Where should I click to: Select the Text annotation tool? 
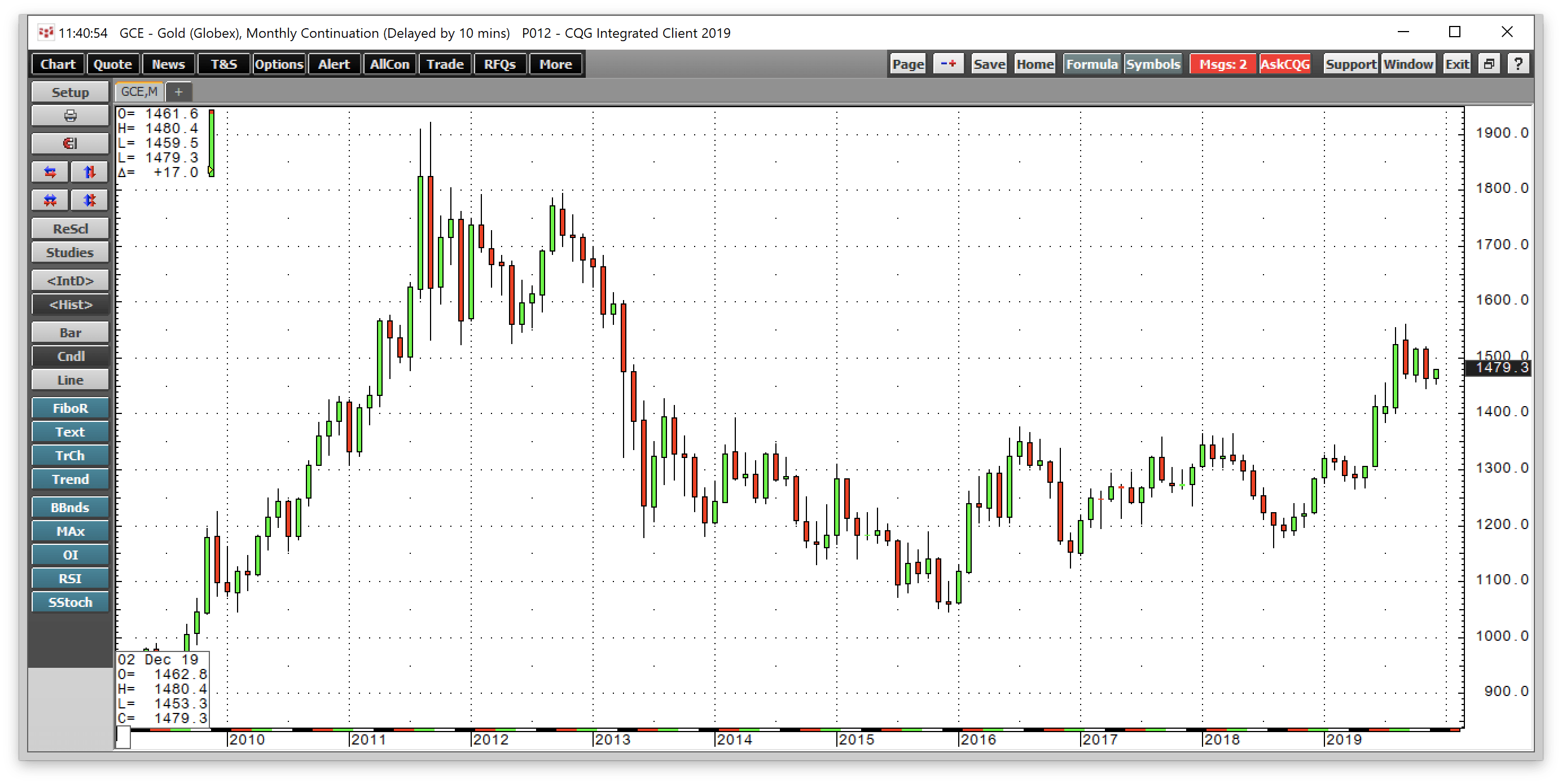tap(71, 432)
